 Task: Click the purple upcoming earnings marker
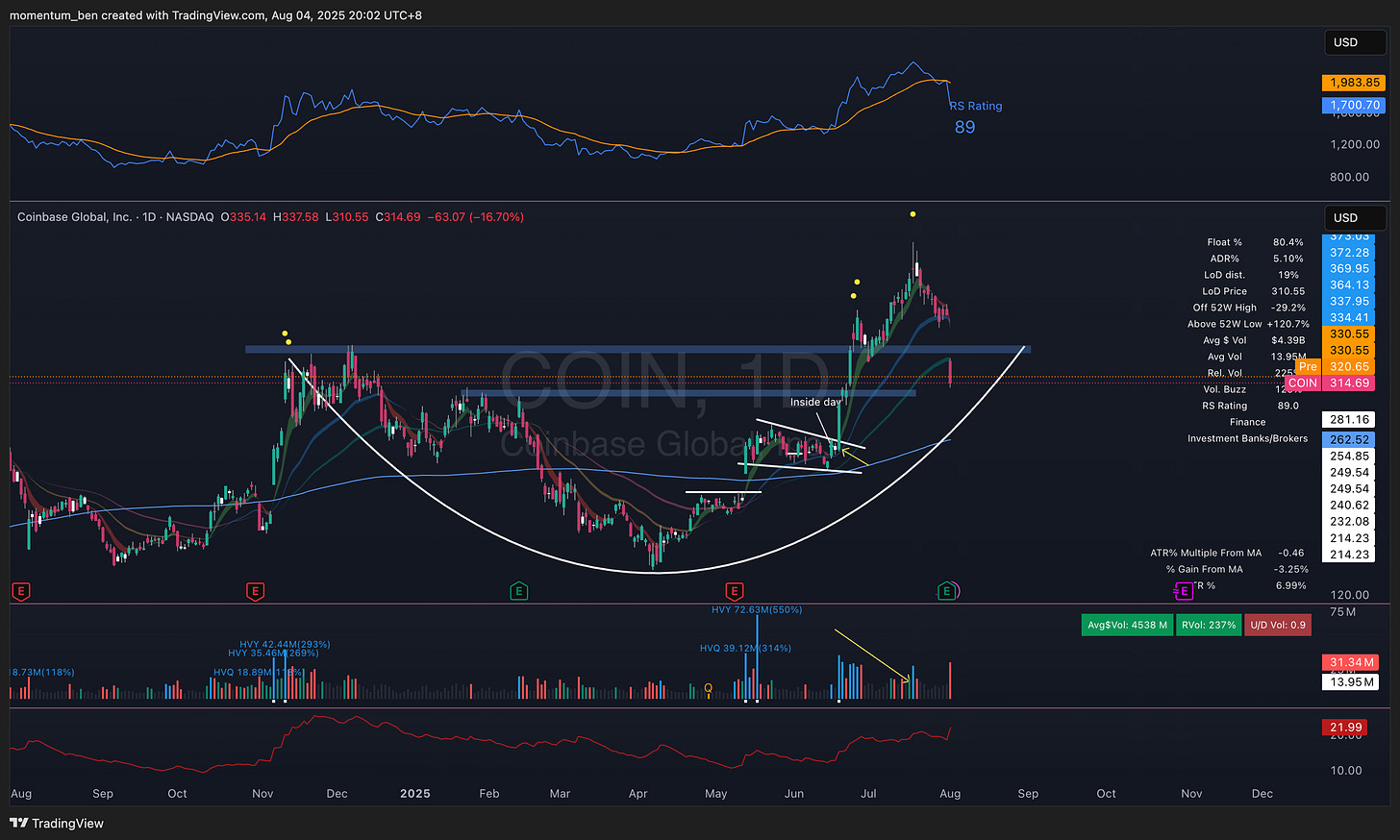pyautogui.click(x=1184, y=591)
